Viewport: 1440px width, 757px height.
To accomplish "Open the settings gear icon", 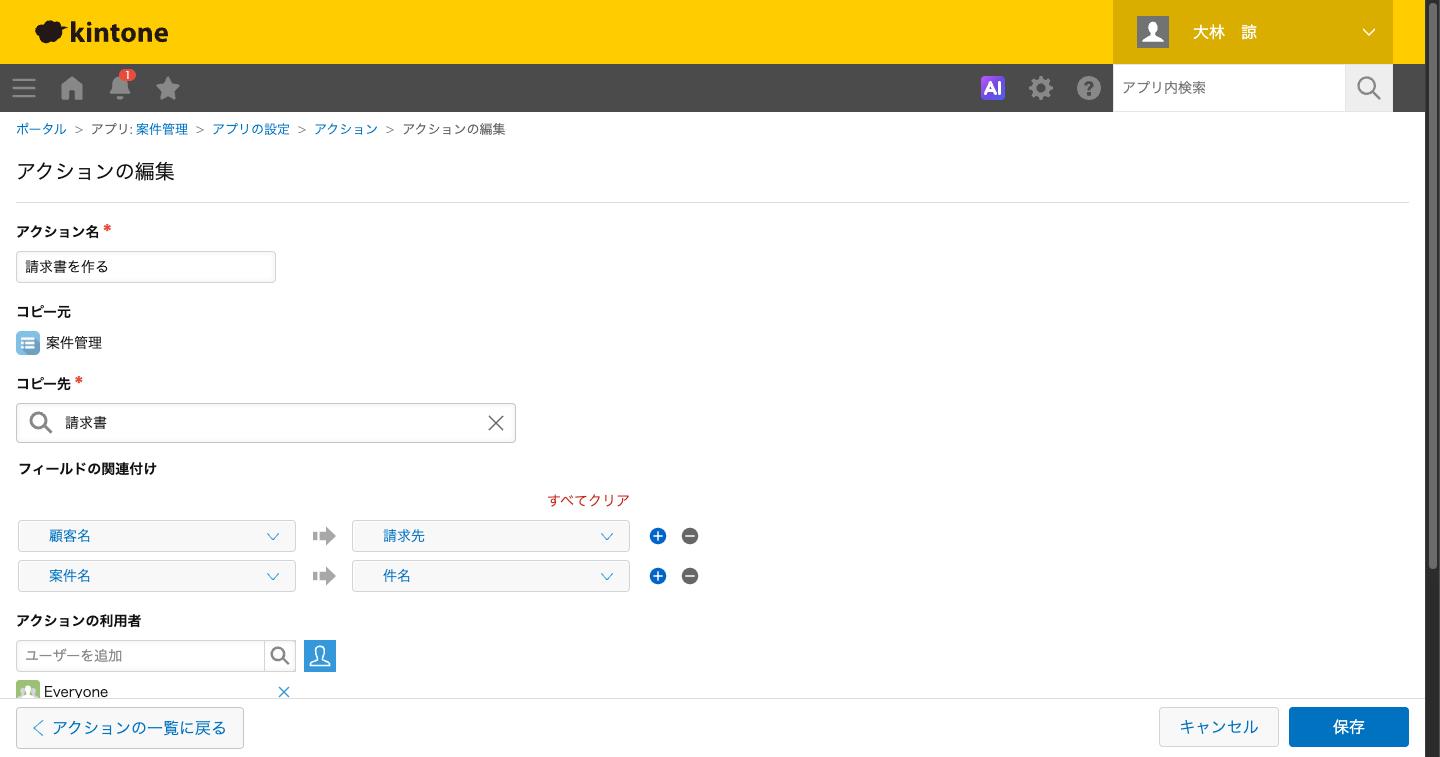I will tap(1041, 88).
